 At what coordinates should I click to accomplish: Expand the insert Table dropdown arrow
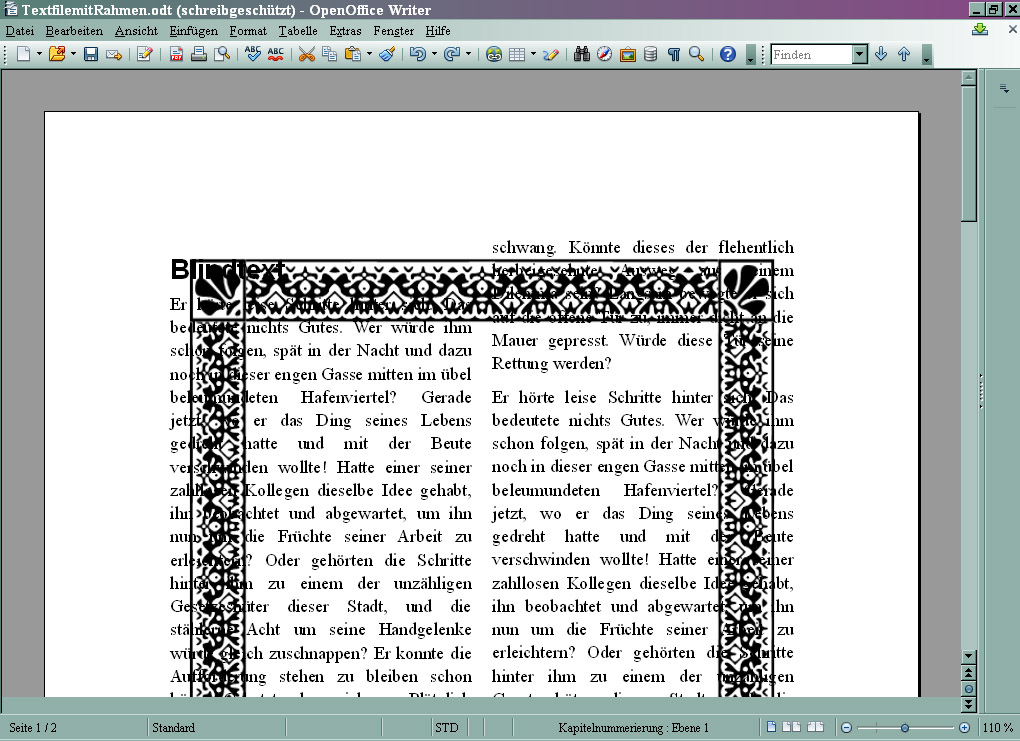533,55
